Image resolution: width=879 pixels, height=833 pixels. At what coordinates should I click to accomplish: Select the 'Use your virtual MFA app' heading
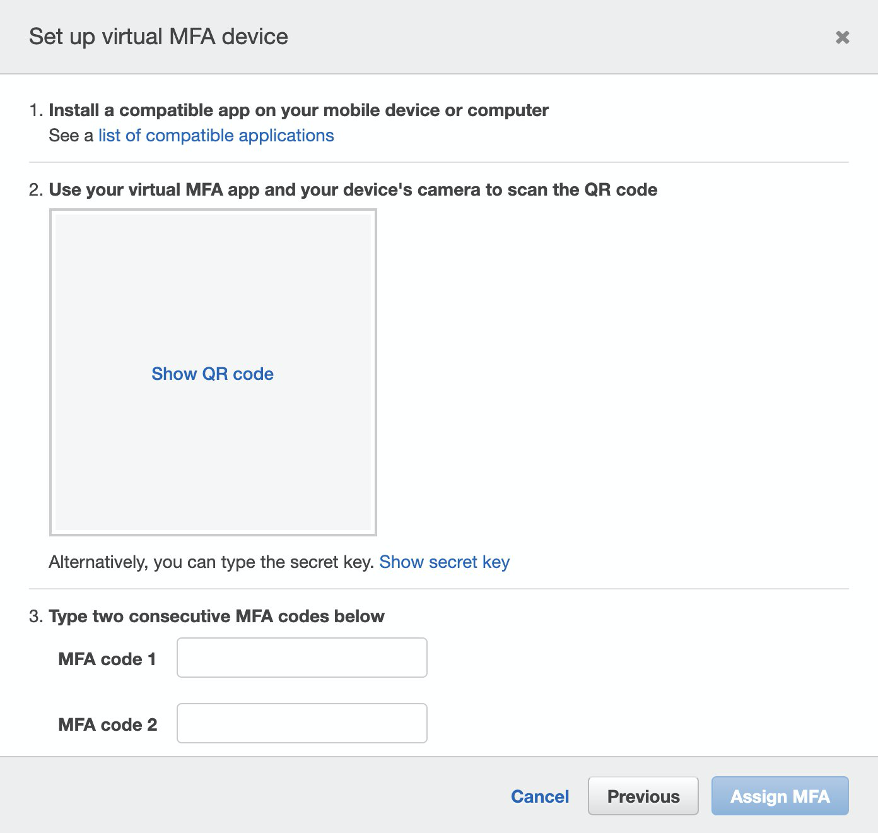pyautogui.click(x=352, y=189)
